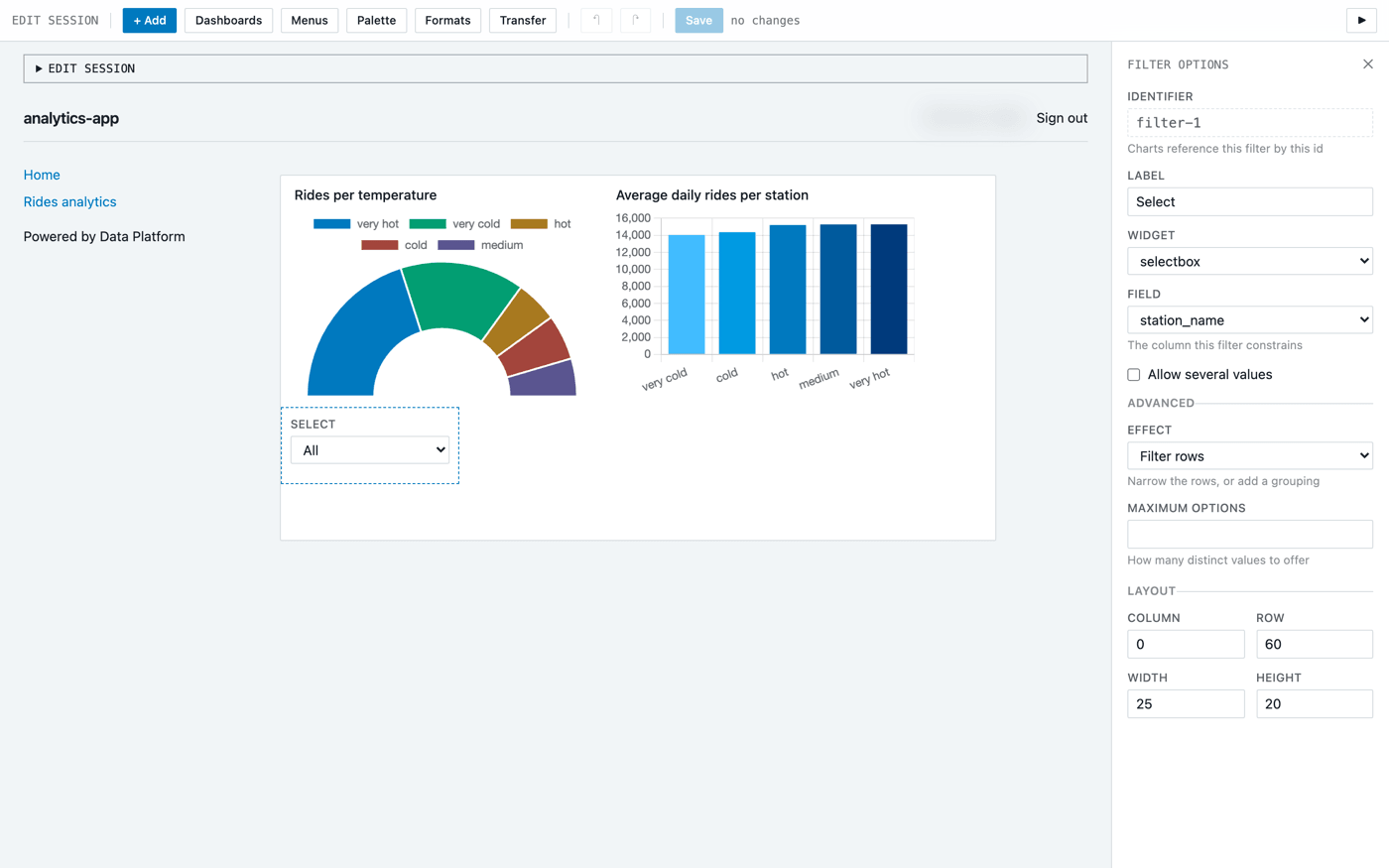Go to the Home link
This screenshot has width=1389, height=868.
(x=42, y=175)
